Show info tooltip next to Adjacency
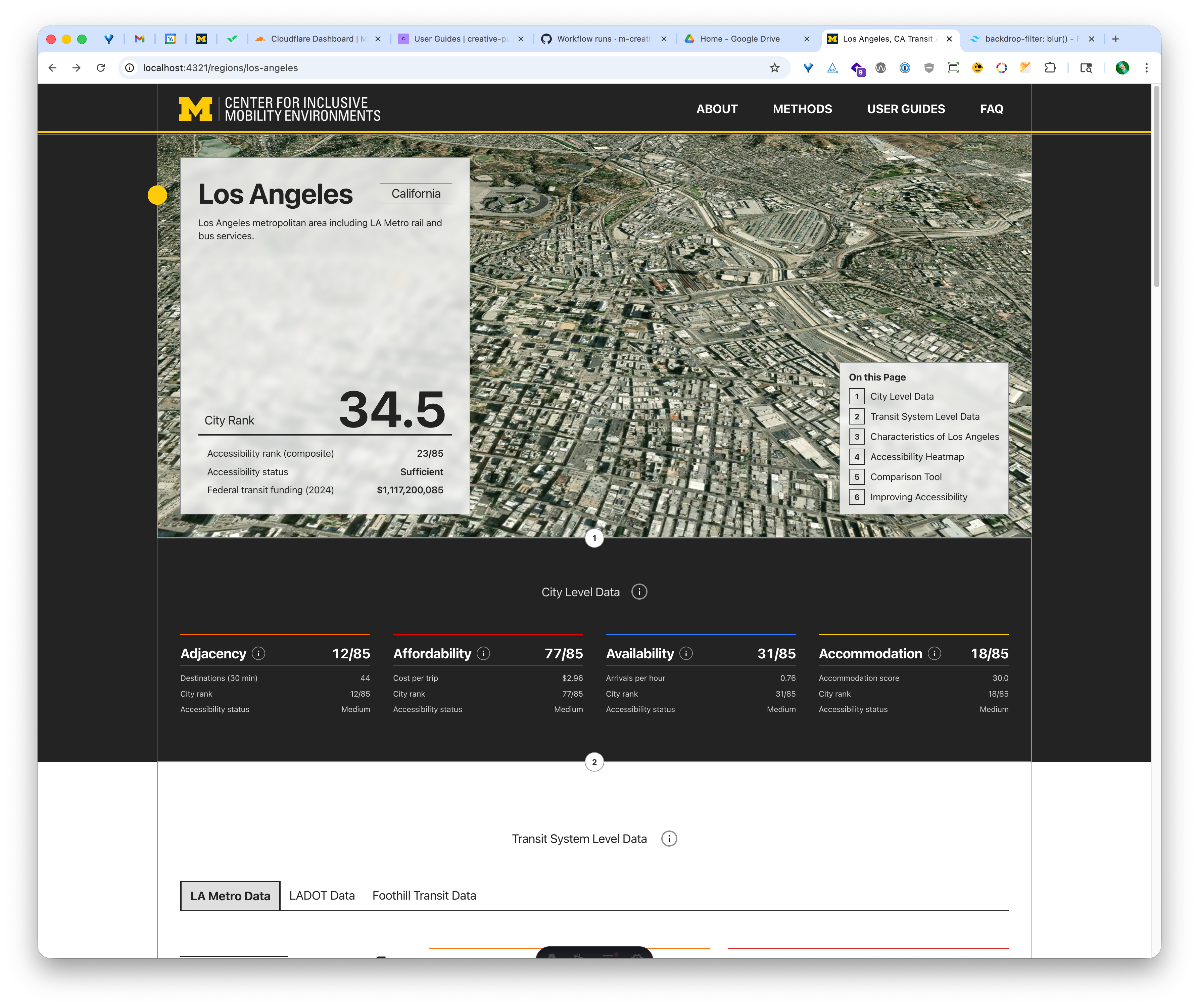The height and width of the screenshot is (1008, 1199). pos(258,653)
